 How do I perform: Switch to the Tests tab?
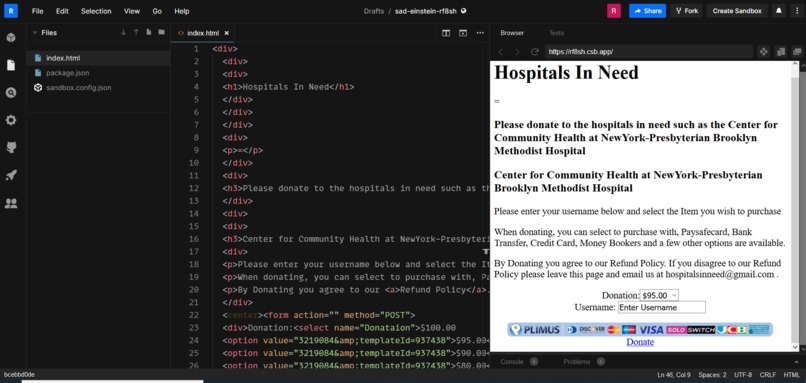point(556,33)
